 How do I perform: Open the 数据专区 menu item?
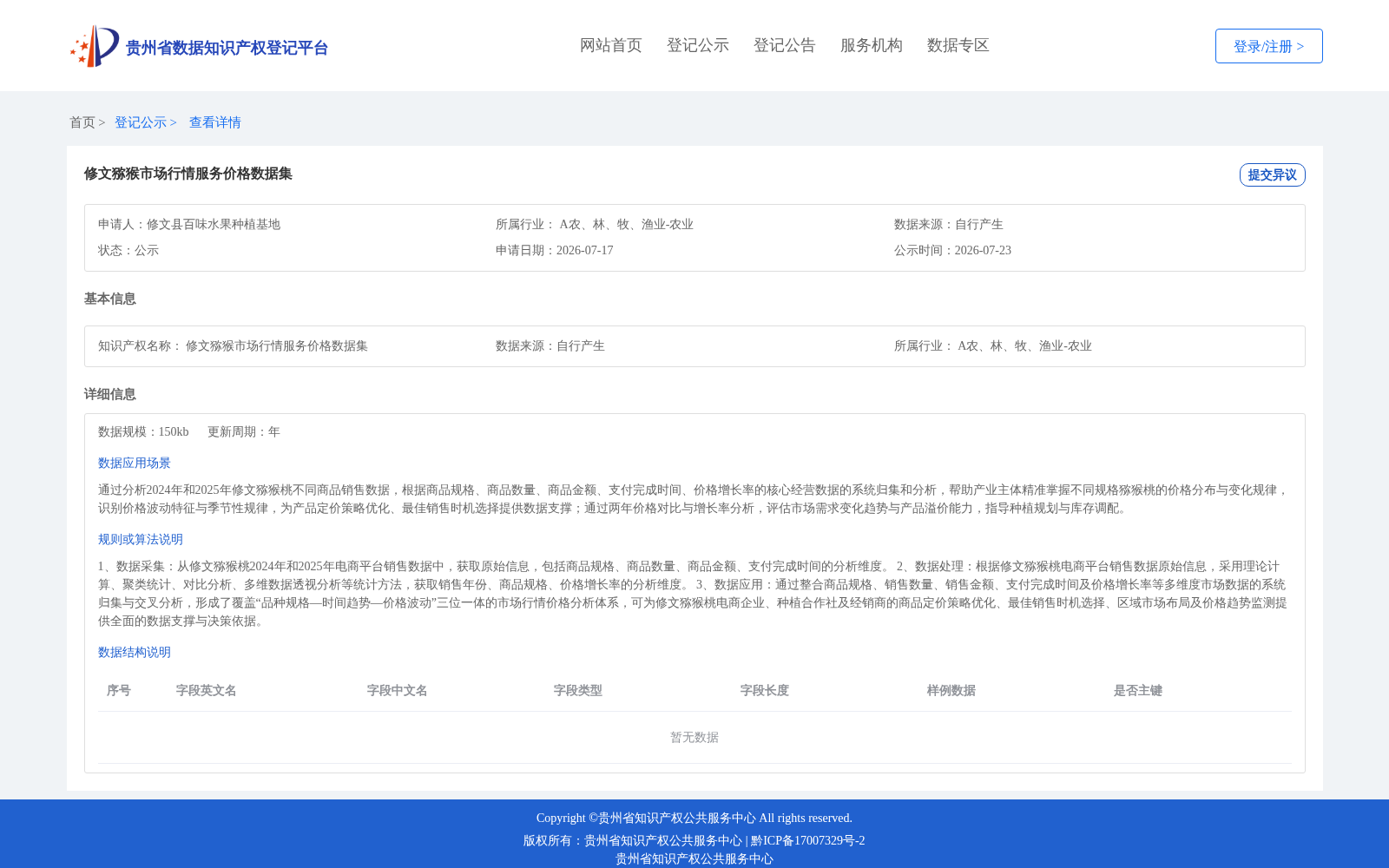(958, 45)
